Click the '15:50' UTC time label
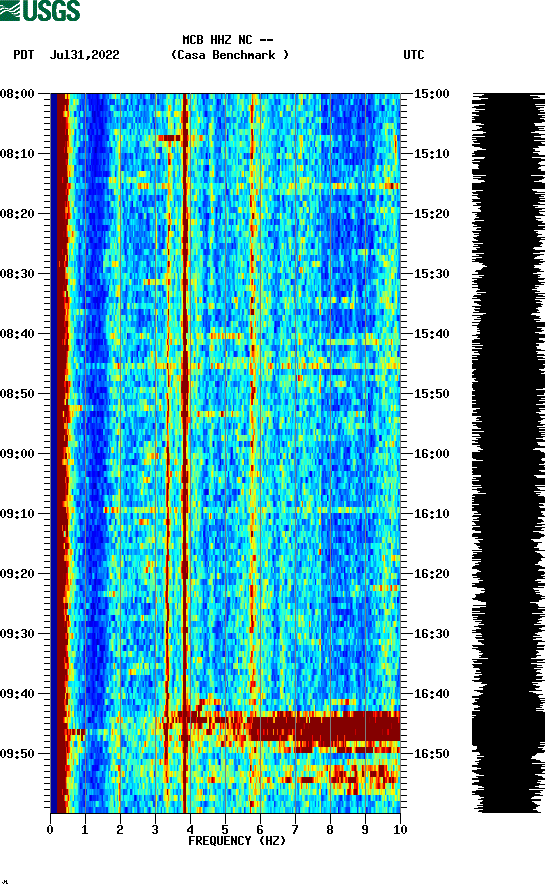The image size is (552, 893). (431, 394)
